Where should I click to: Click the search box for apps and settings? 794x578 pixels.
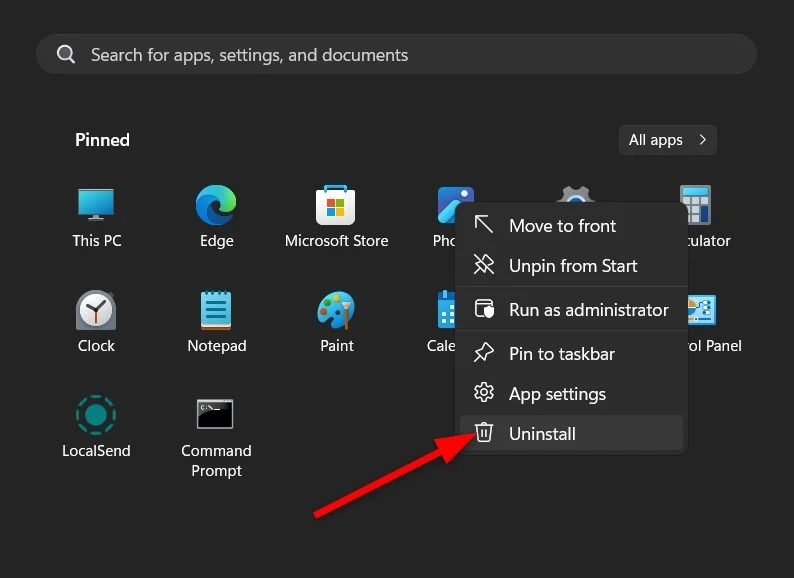click(397, 55)
